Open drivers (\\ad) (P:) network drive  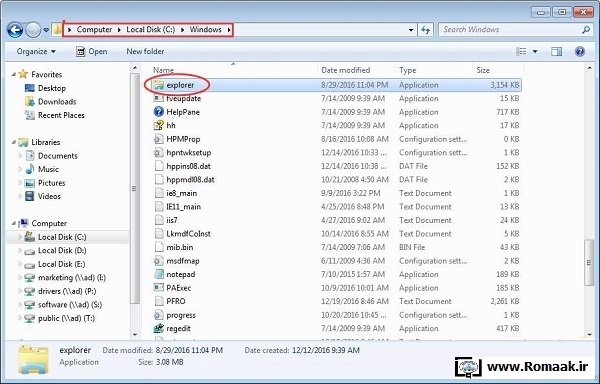[60, 291]
